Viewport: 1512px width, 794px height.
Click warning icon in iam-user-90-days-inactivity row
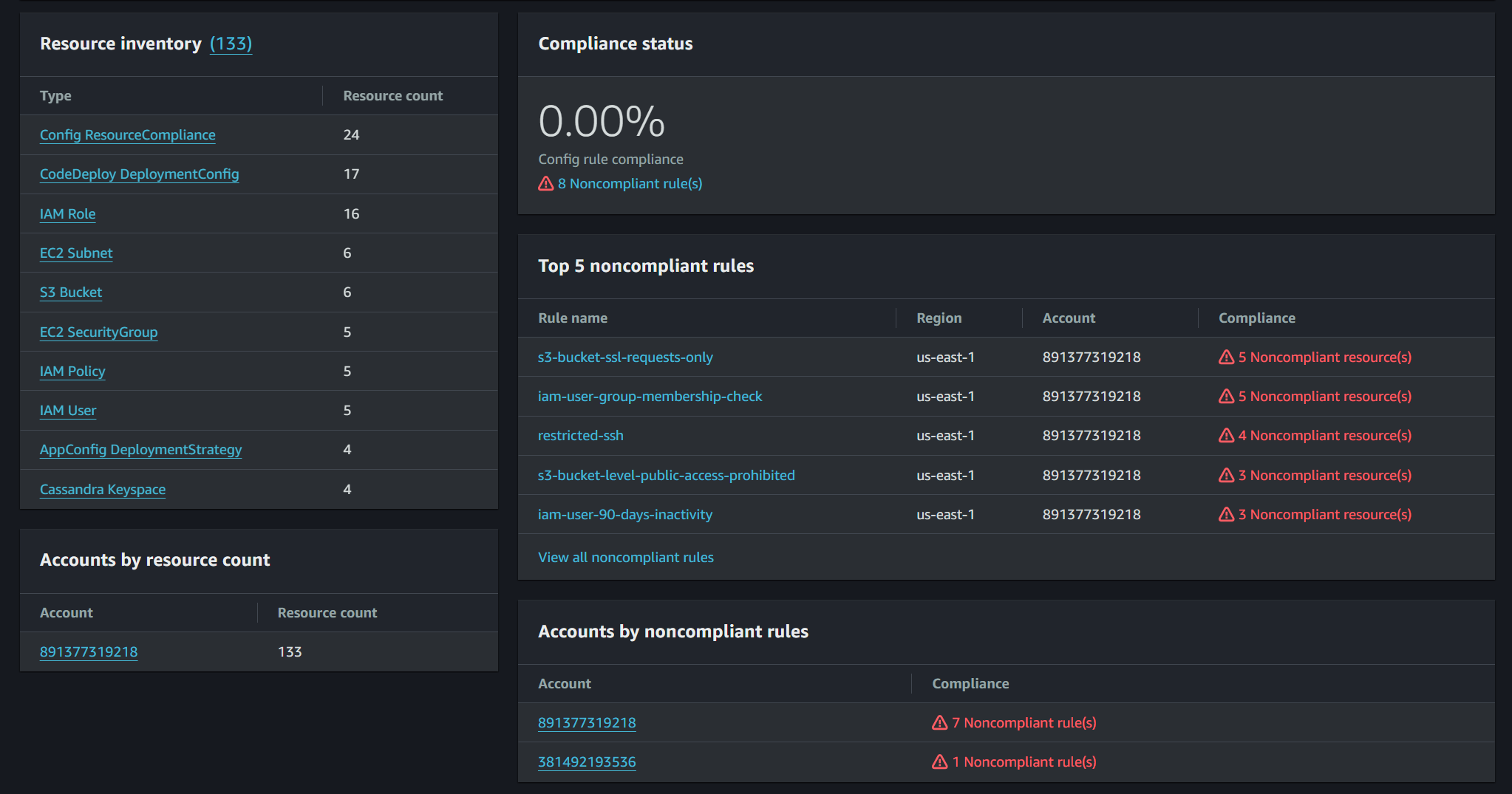(x=1226, y=515)
